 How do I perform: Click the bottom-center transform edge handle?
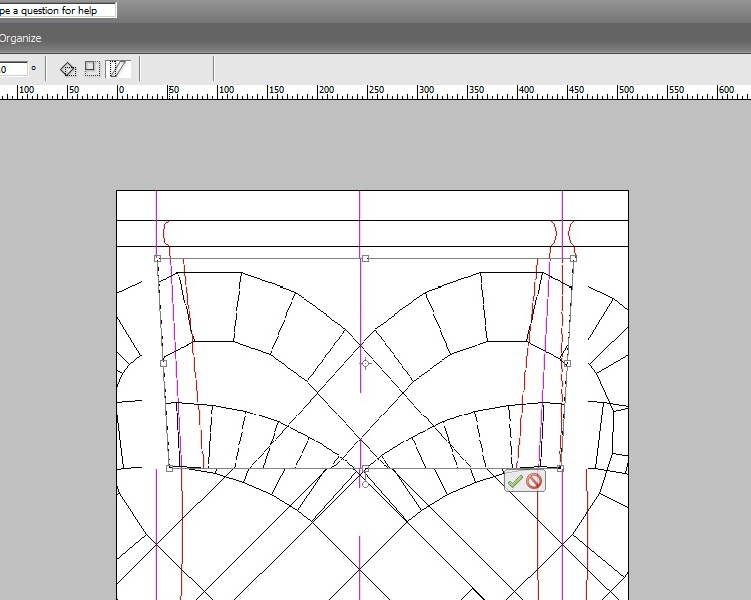[x=365, y=468]
